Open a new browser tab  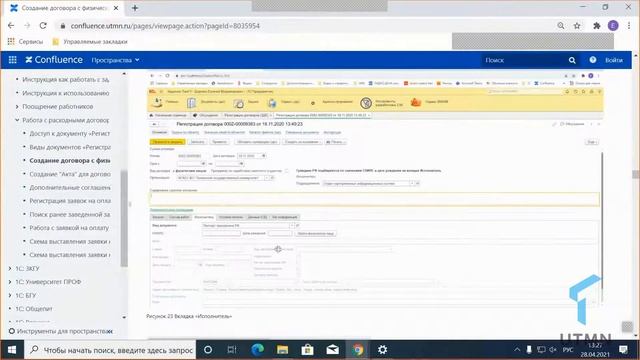pos(135,8)
